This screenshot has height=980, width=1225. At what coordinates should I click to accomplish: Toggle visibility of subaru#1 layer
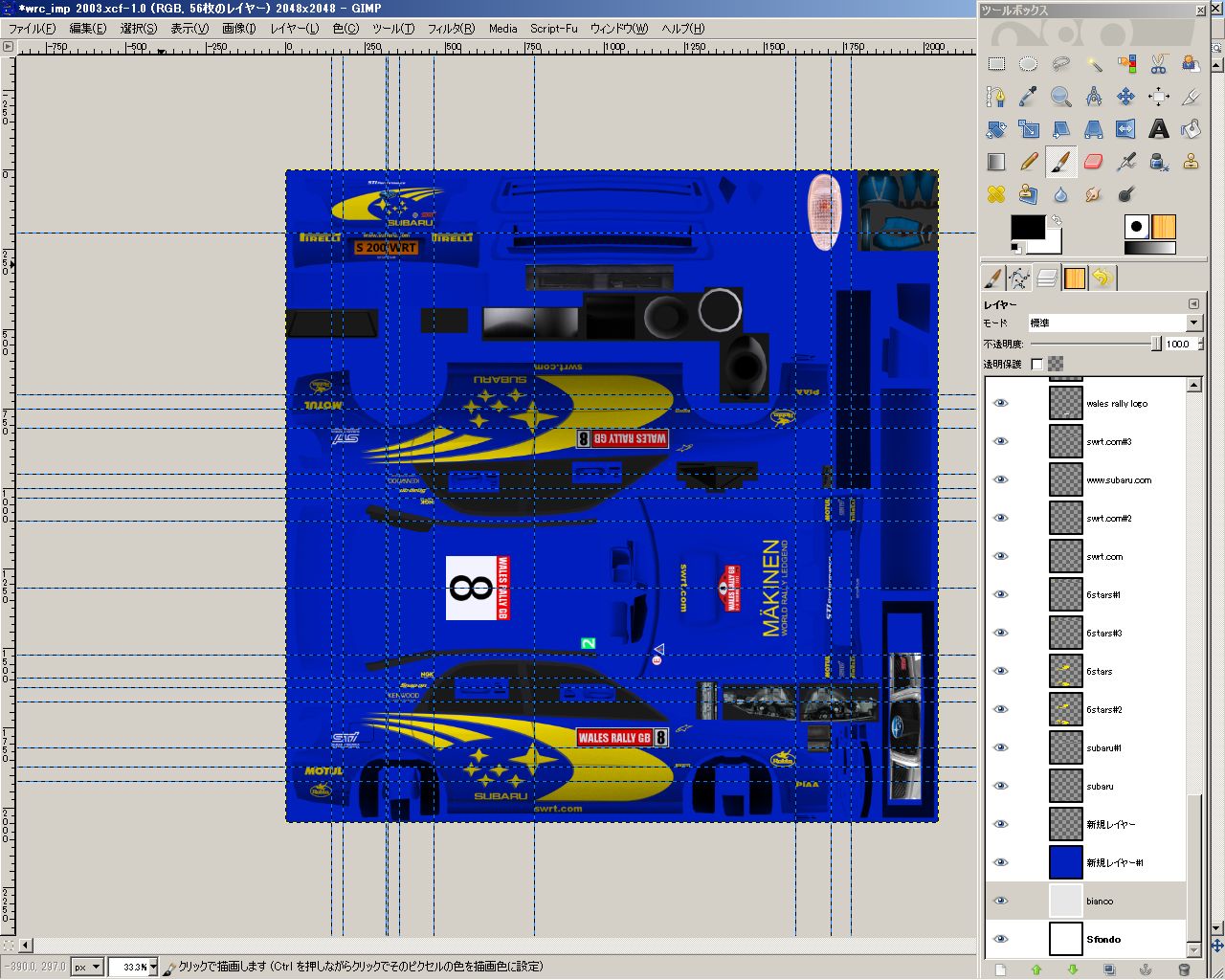point(1000,747)
